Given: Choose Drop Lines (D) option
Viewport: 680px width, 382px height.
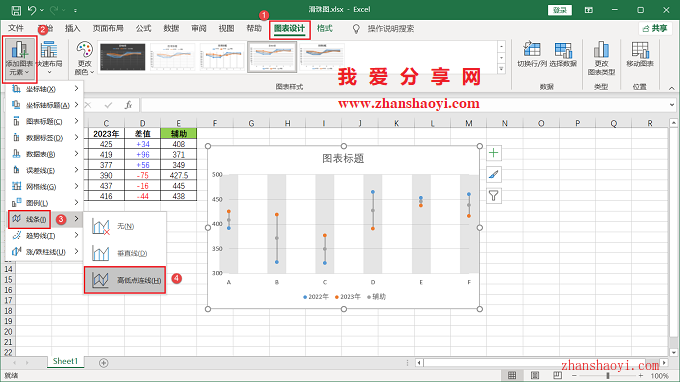Looking at the screenshot, I should pos(124,253).
